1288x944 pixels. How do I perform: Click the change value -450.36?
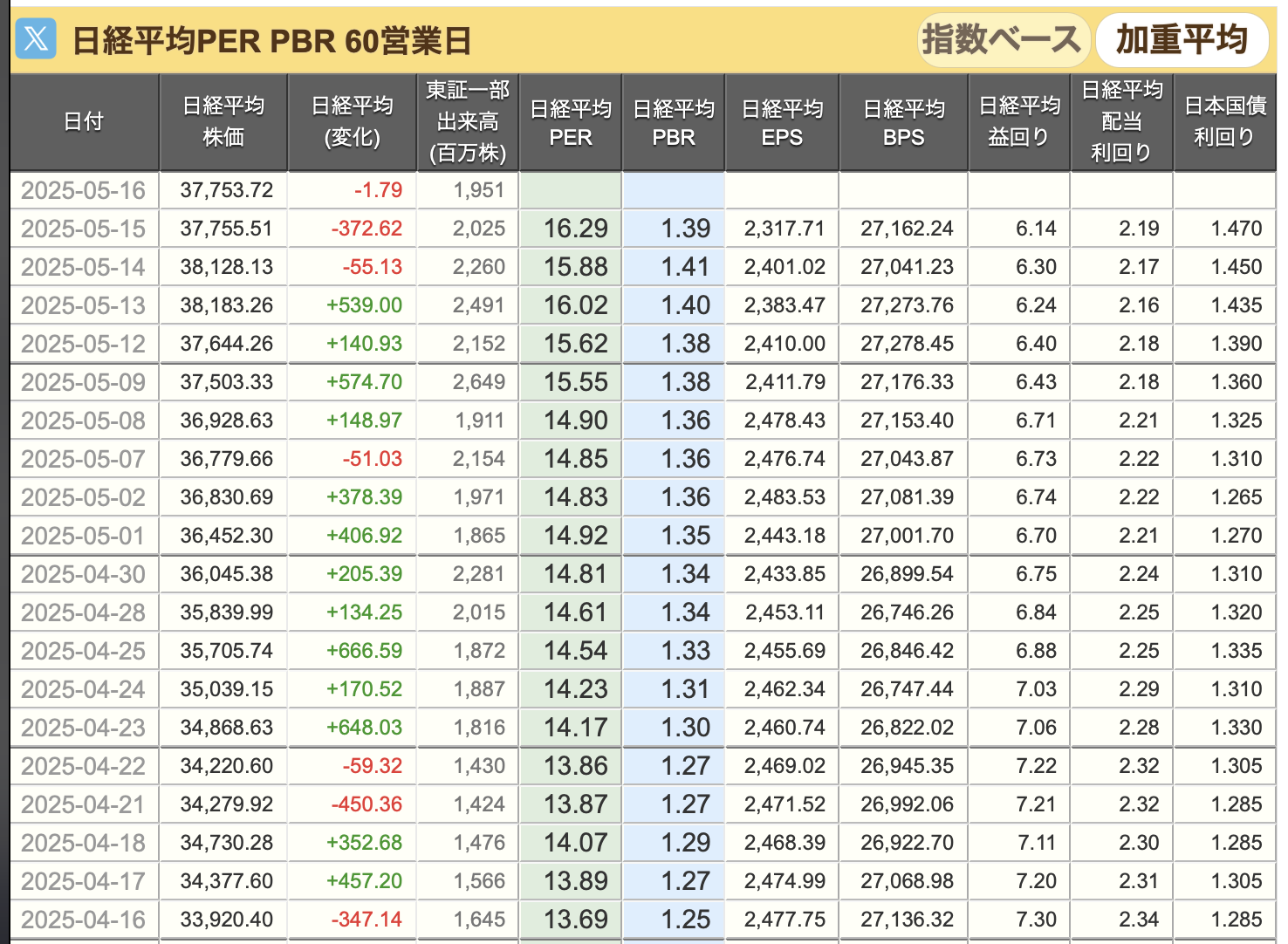pos(367,804)
